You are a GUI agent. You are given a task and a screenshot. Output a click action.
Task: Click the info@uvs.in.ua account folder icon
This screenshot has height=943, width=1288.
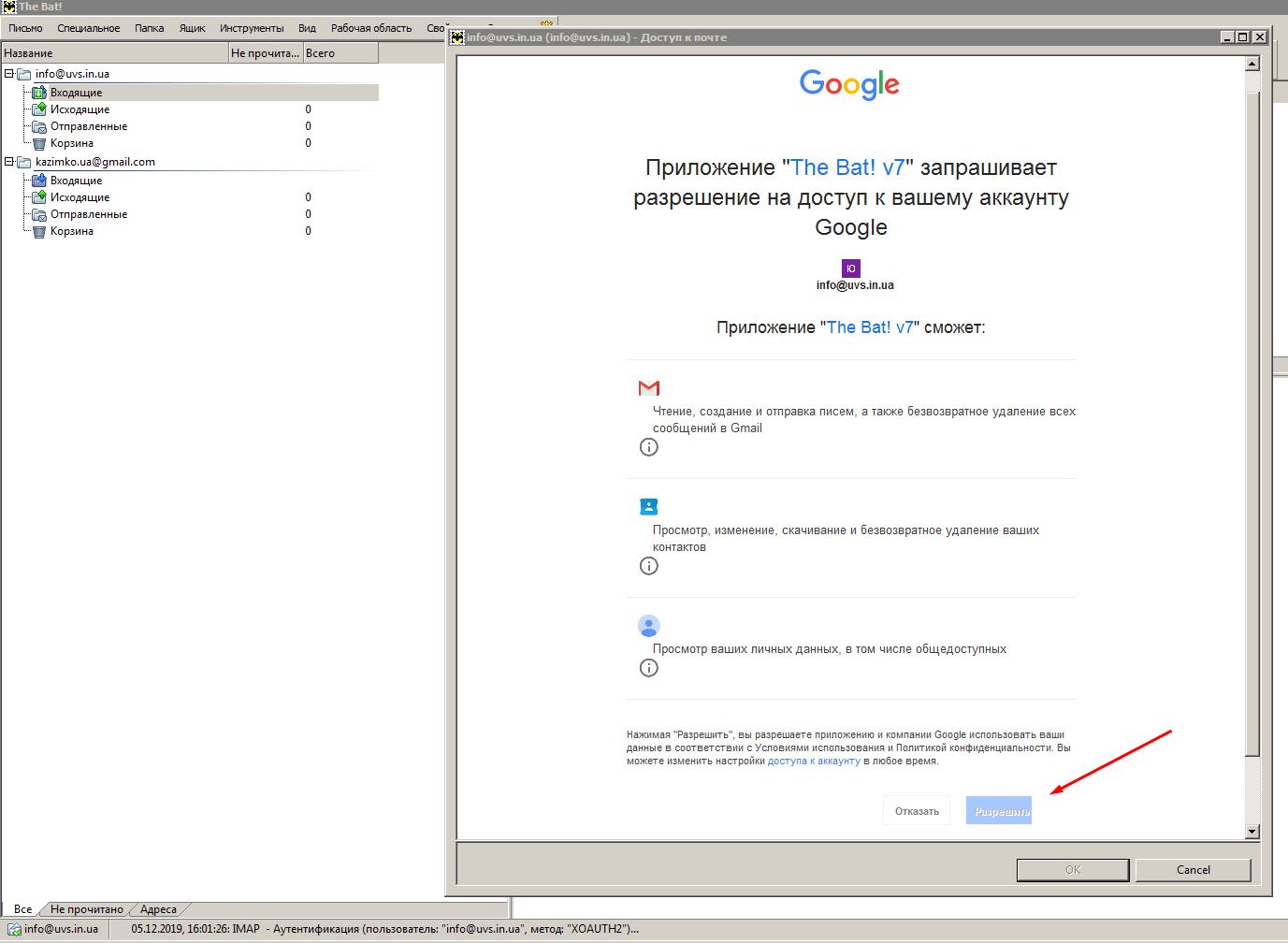pyautogui.click(x=24, y=74)
